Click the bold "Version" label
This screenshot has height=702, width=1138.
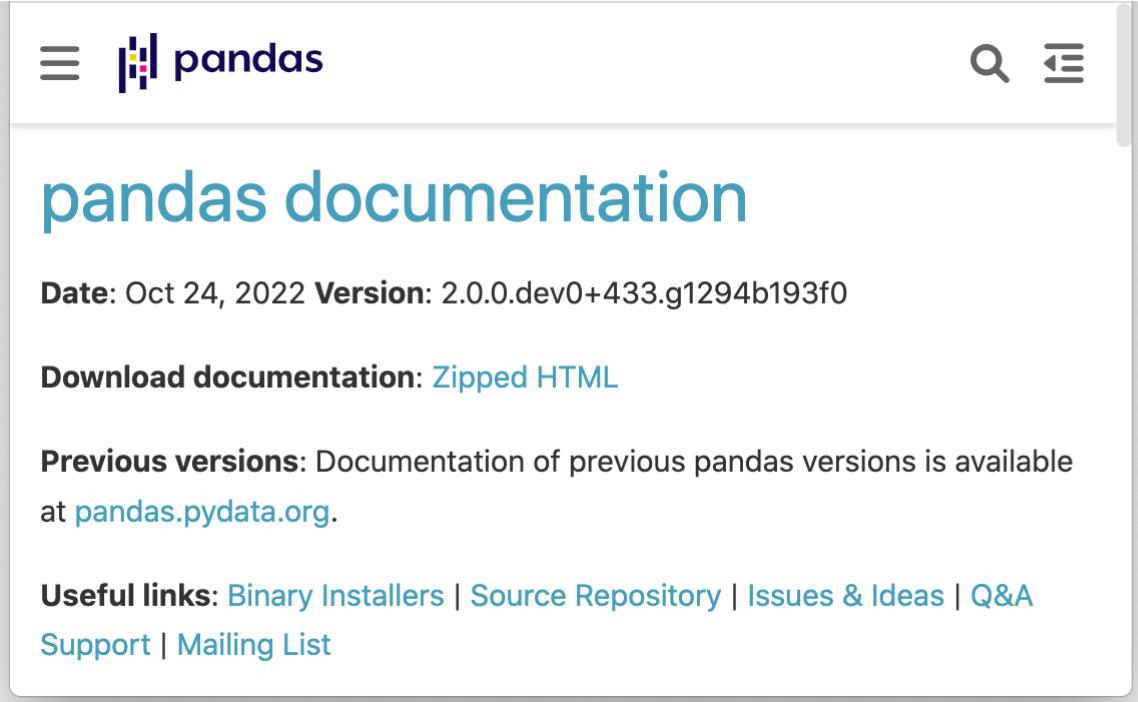point(369,294)
